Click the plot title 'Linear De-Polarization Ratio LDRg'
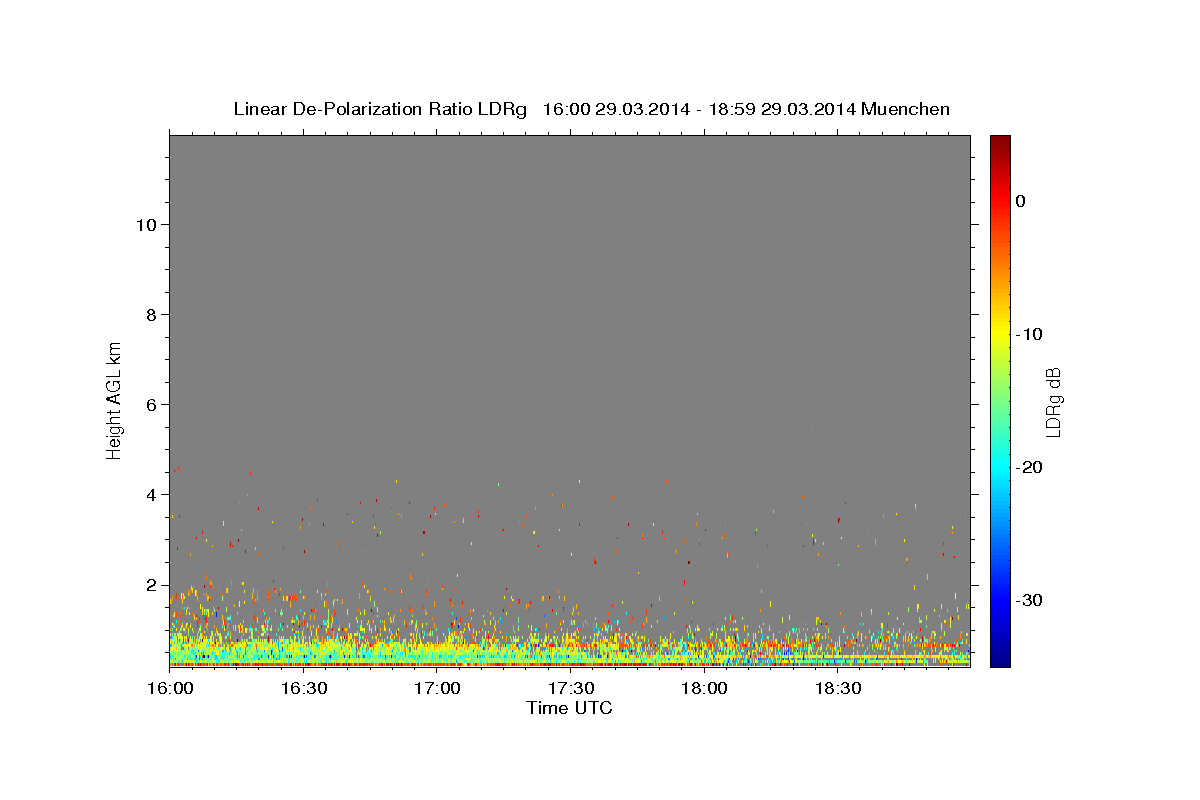Viewport: 1200px width, 800px height. pos(380,109)
